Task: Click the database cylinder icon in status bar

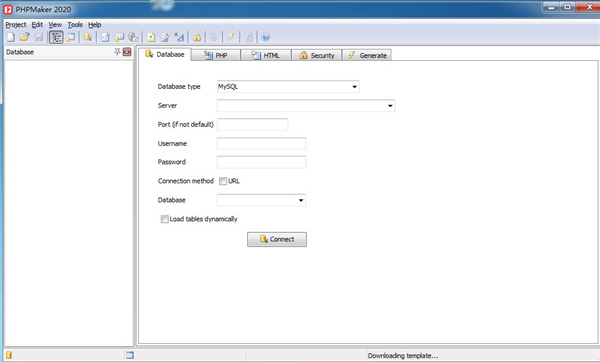Action: [x=9, y=355]
